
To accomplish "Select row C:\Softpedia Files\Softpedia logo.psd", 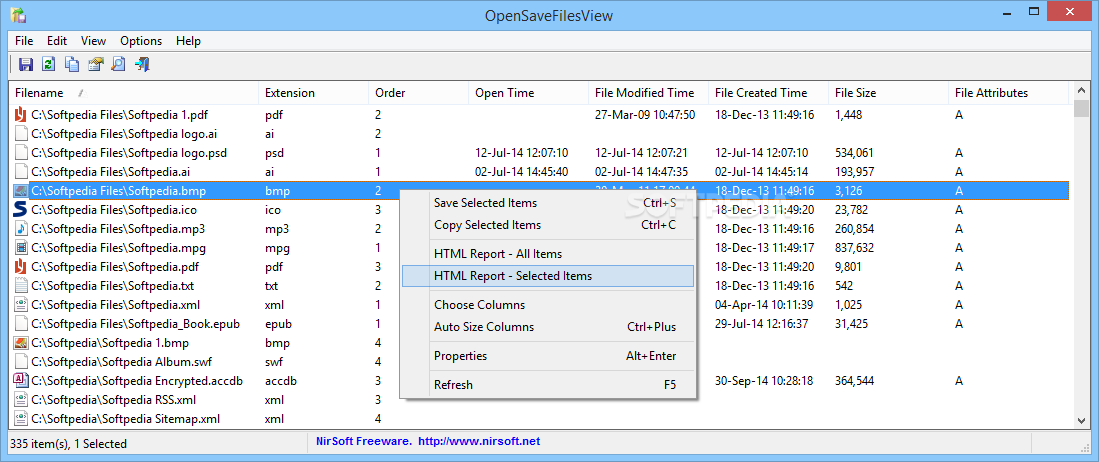I will (x=540, y=152).
